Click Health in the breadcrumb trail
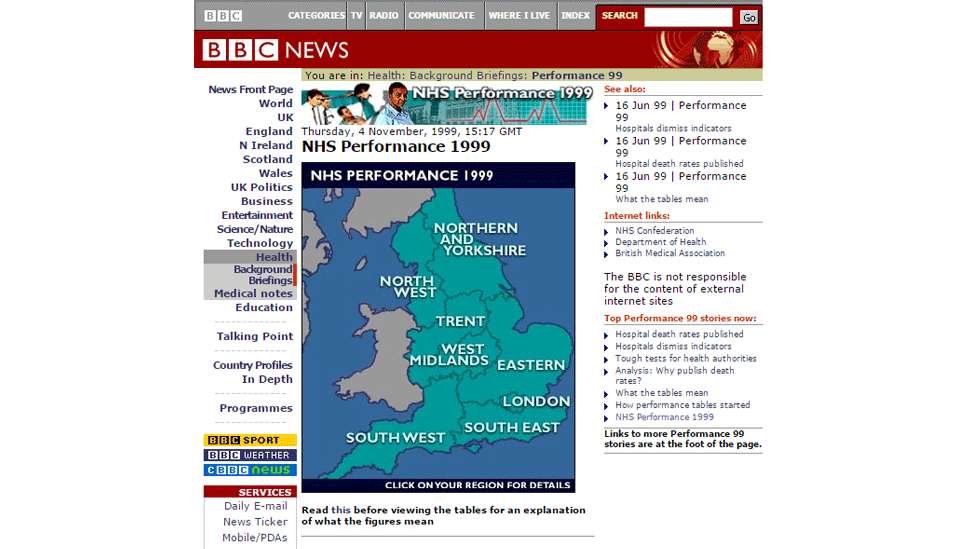This screenshot has height=549, width=976. click(x=384, y=75)
